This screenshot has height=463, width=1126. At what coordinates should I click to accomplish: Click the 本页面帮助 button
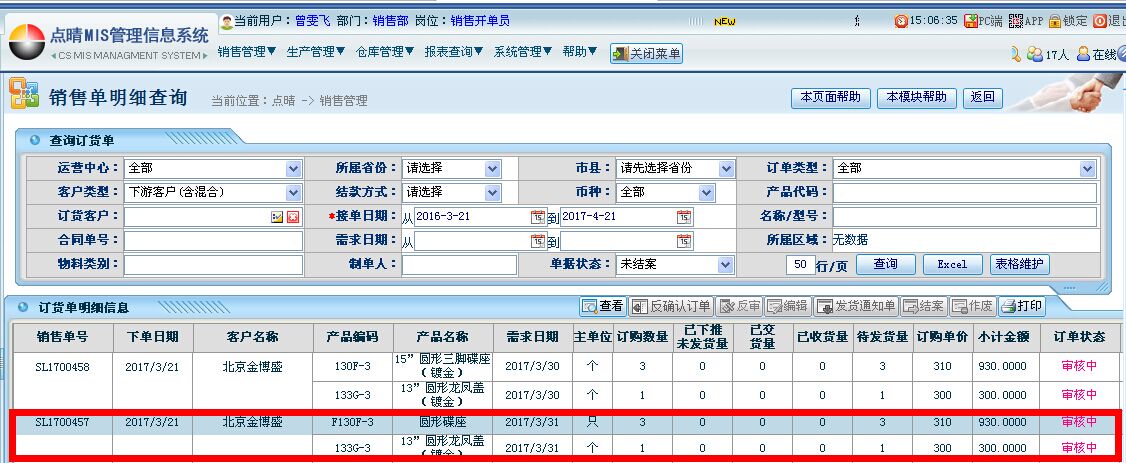coord(830,97)
